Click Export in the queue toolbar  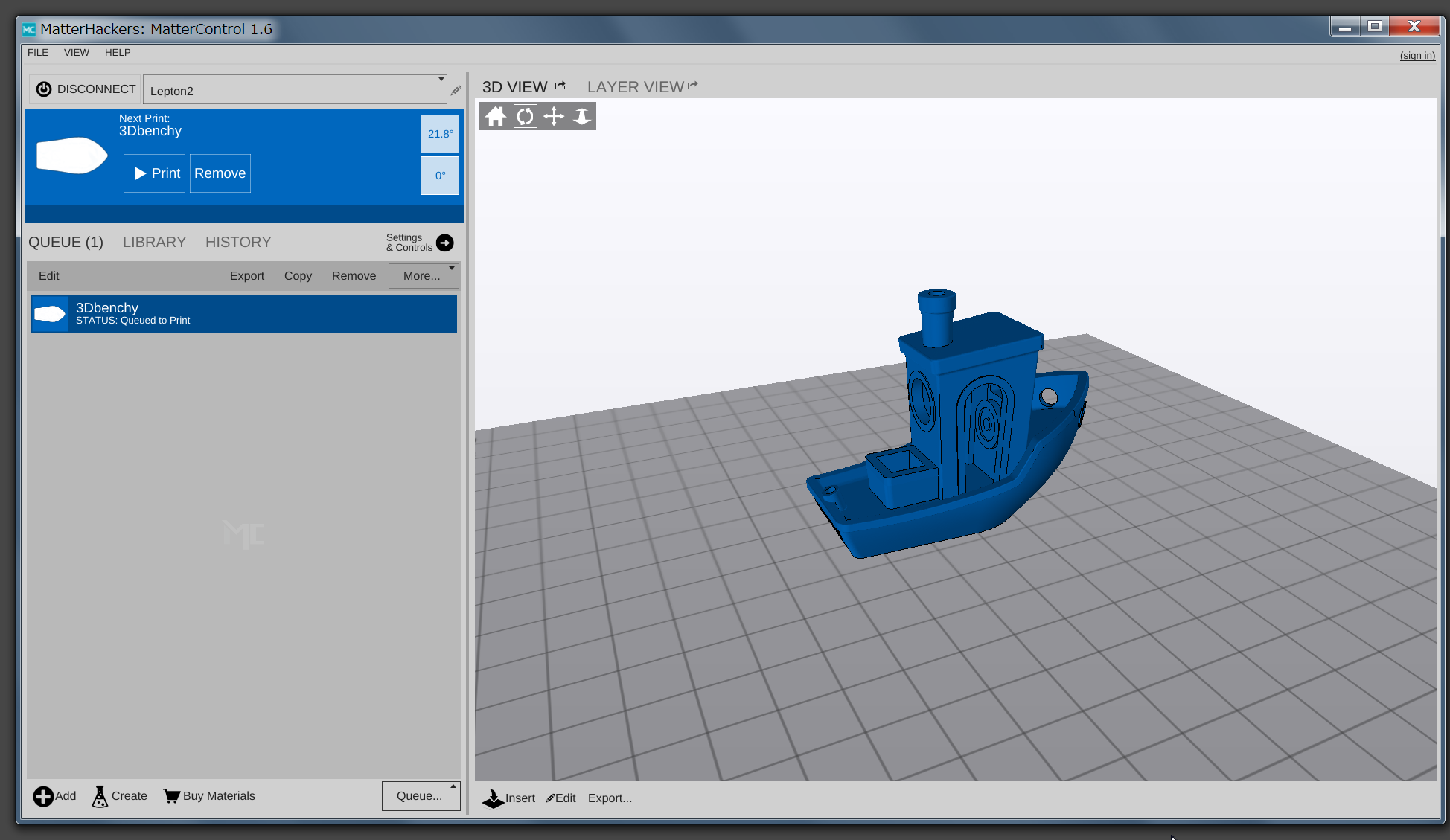click(x=247, y=275)
